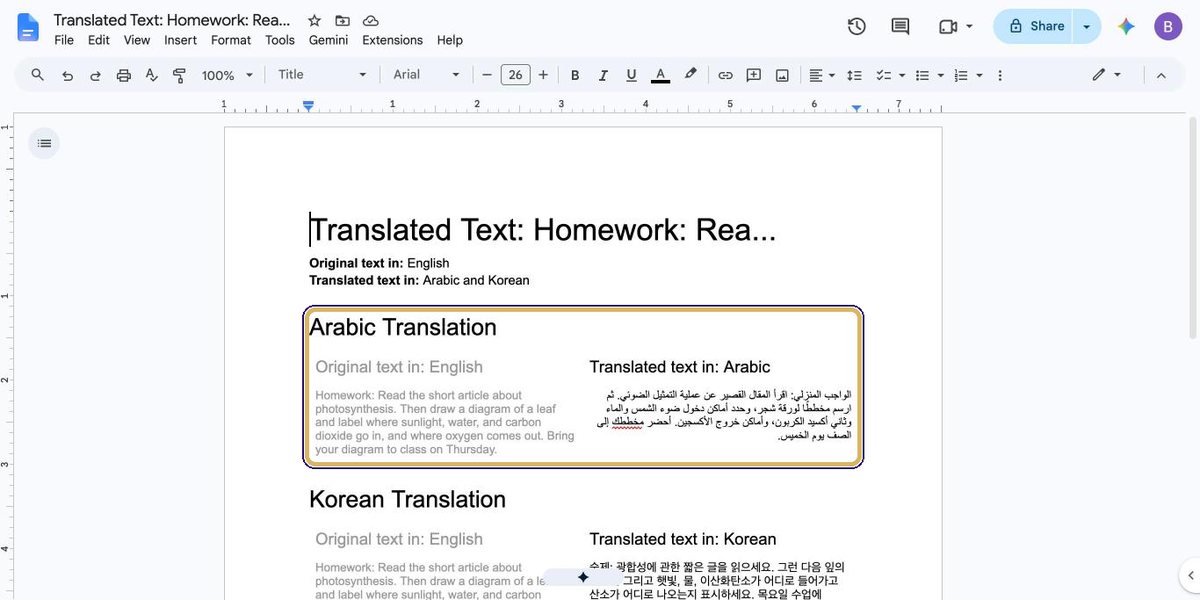Screen dimensions: 1200x600
Task: Open version history clock icon
Action: pos(856,27)
